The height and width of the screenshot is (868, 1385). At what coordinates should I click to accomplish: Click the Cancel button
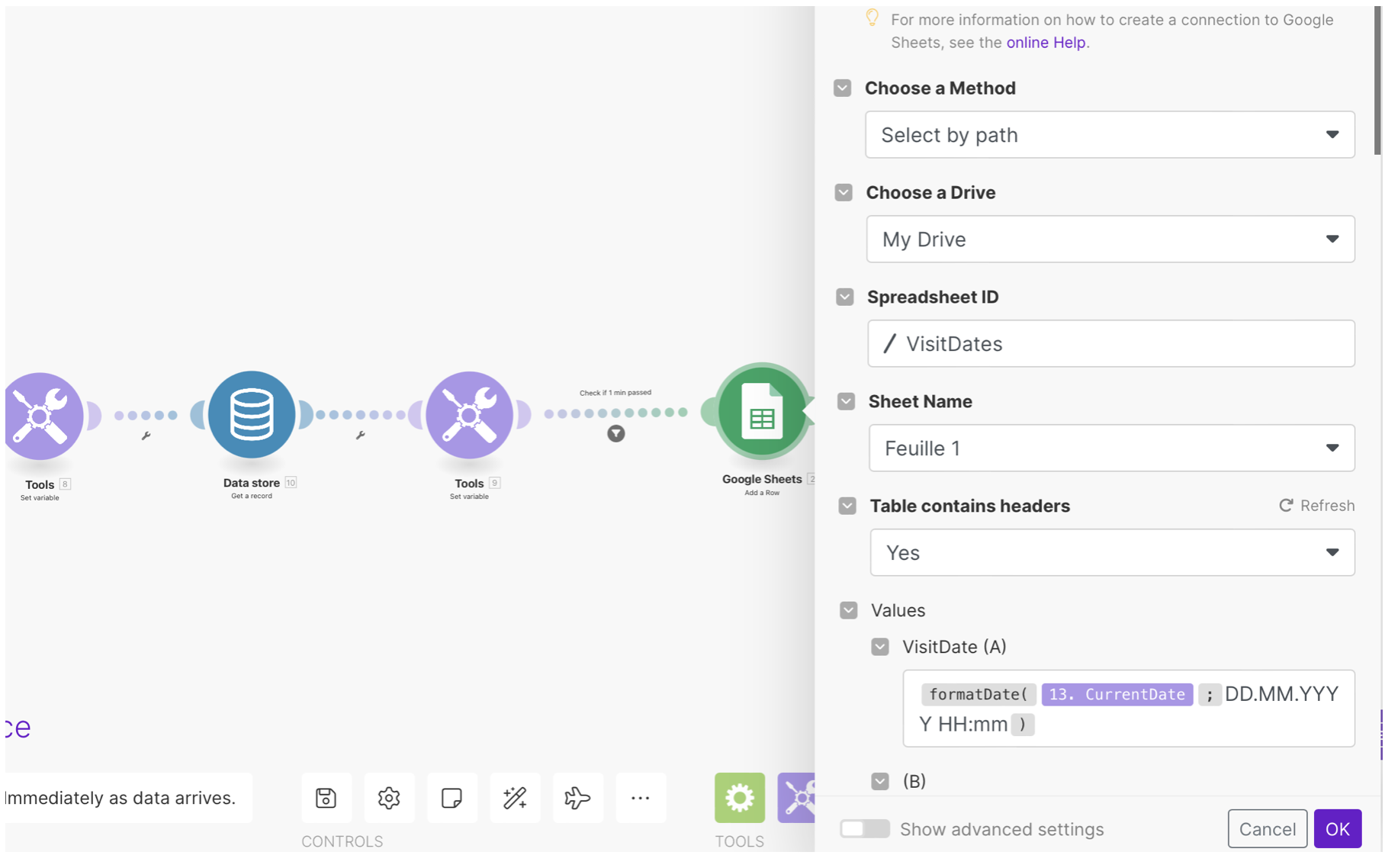[x=1268, y=829]
